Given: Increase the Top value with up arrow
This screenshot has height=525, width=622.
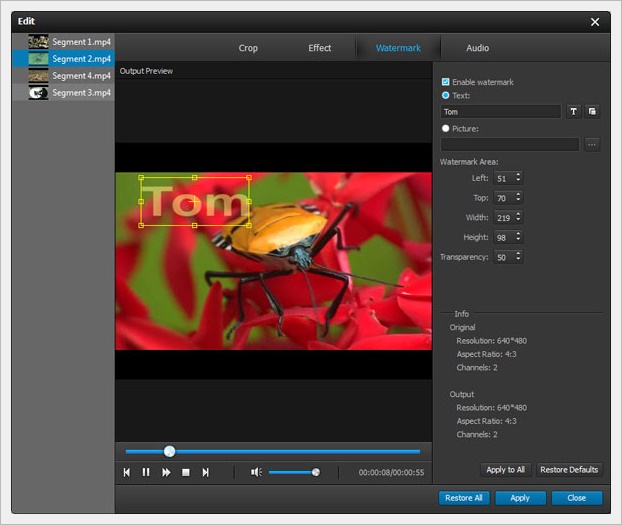Looking at the screenshot, I should [x=518, y=194].
